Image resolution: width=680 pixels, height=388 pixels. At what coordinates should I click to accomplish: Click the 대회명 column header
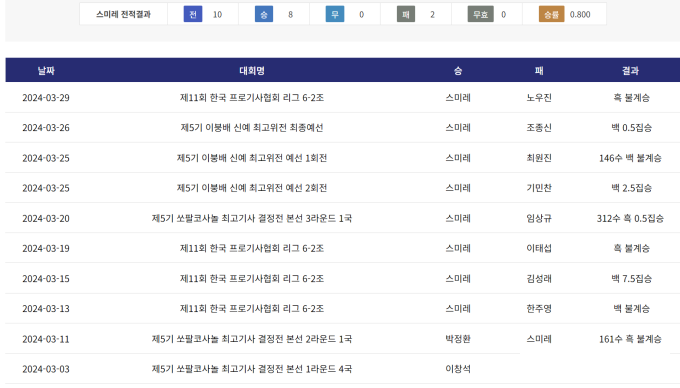252,70
